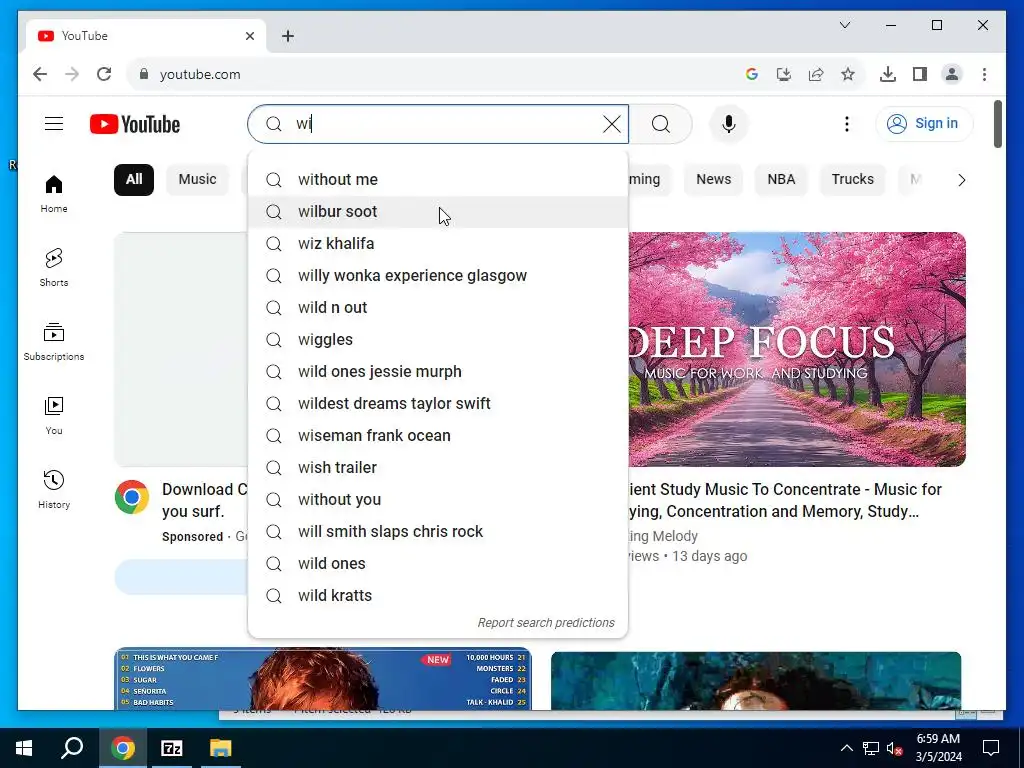Click the magnifier search button next to search box
The height and width of the screenshot is (768, 1024).
[x=660, y=124]
